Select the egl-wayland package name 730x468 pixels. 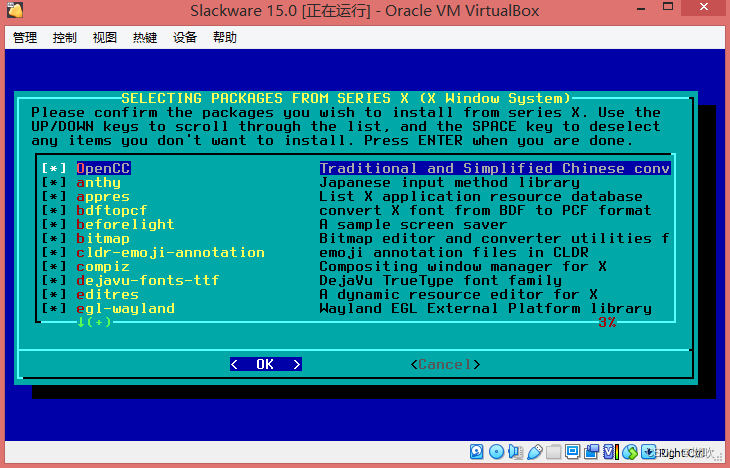126,308
